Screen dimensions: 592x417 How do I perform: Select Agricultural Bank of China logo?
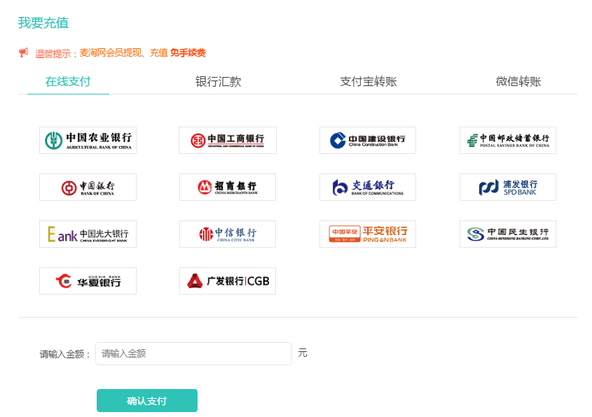(88, 140)
